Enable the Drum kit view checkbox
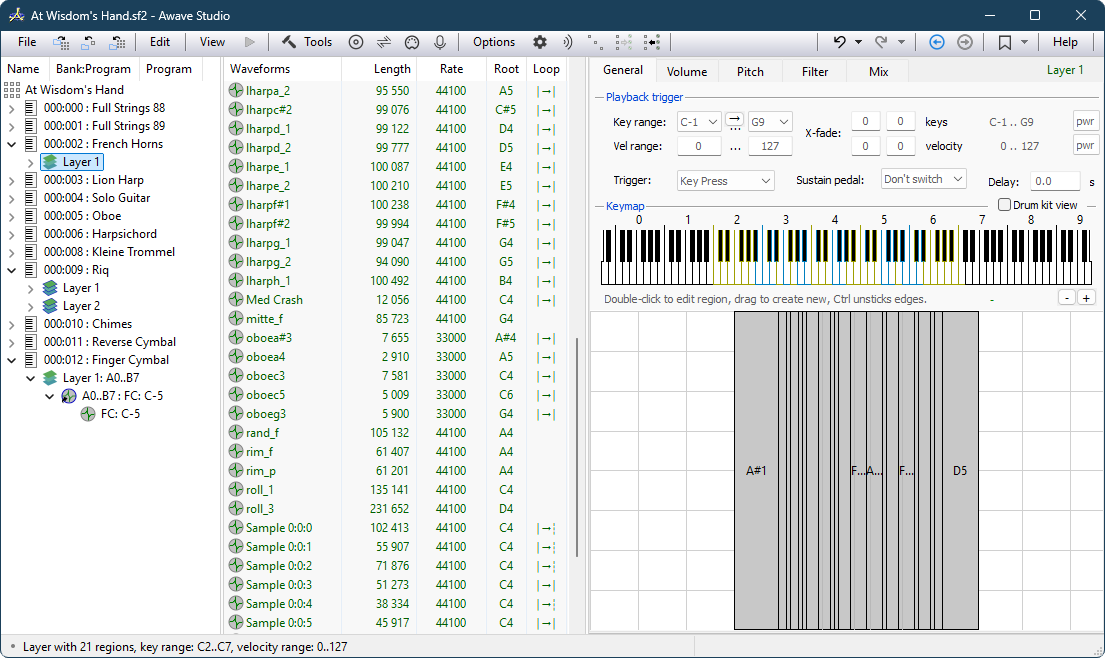This screenshot has width=1105, height=658. 1005,205
